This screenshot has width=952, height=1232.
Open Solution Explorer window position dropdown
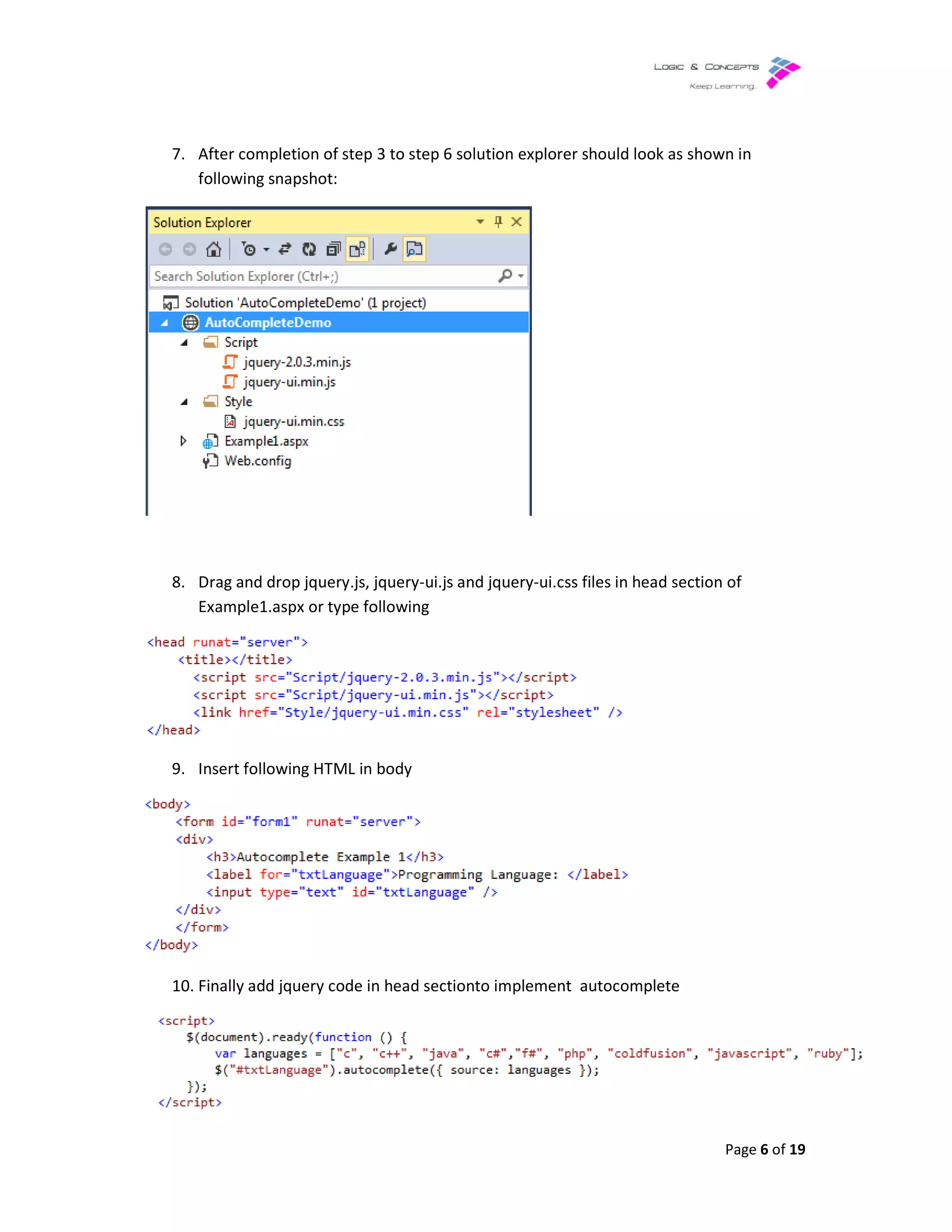point(480,222)
